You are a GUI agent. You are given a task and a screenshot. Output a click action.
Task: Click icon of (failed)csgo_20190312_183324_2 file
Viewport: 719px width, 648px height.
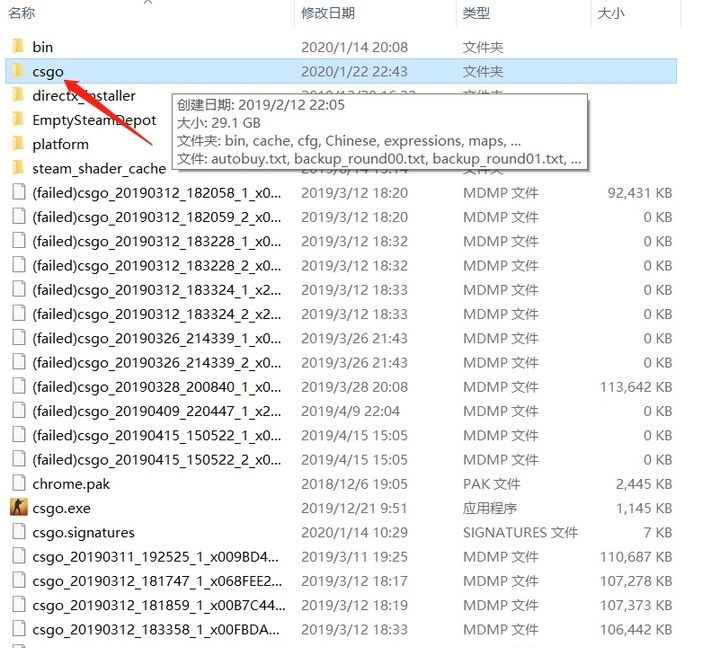click(19, 313)
